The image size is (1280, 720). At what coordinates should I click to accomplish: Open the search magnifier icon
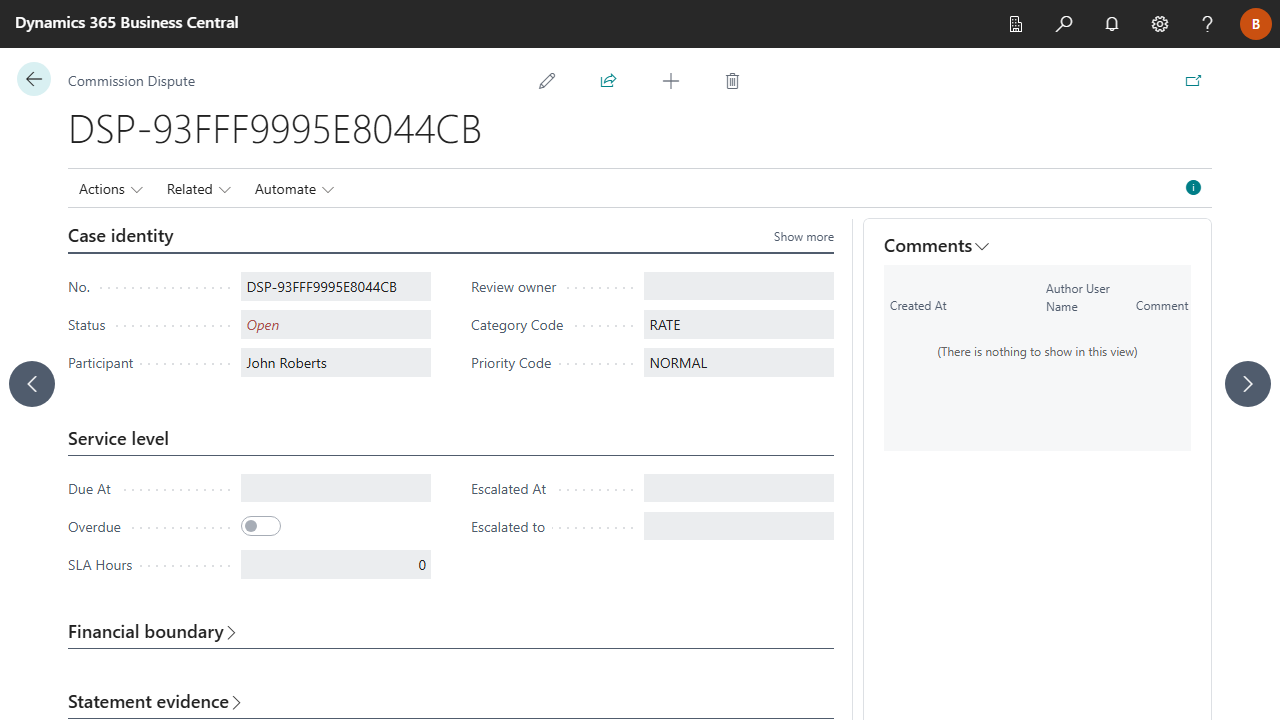(1064, 24)
